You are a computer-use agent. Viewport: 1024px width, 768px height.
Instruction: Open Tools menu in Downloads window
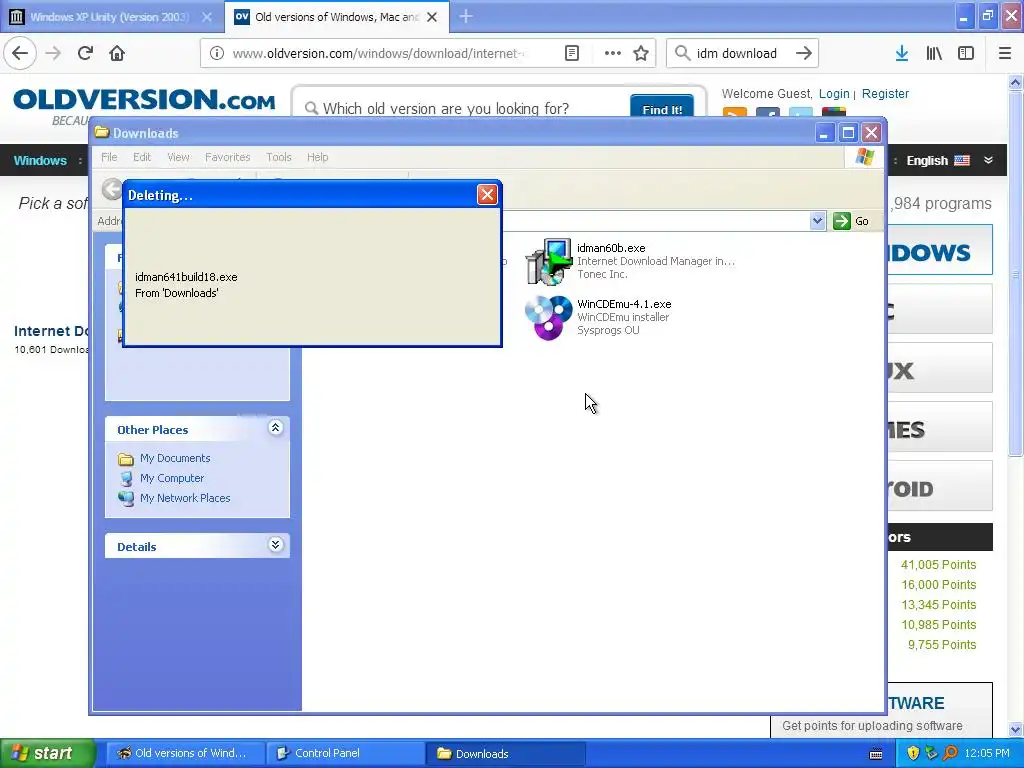point(279,157)
